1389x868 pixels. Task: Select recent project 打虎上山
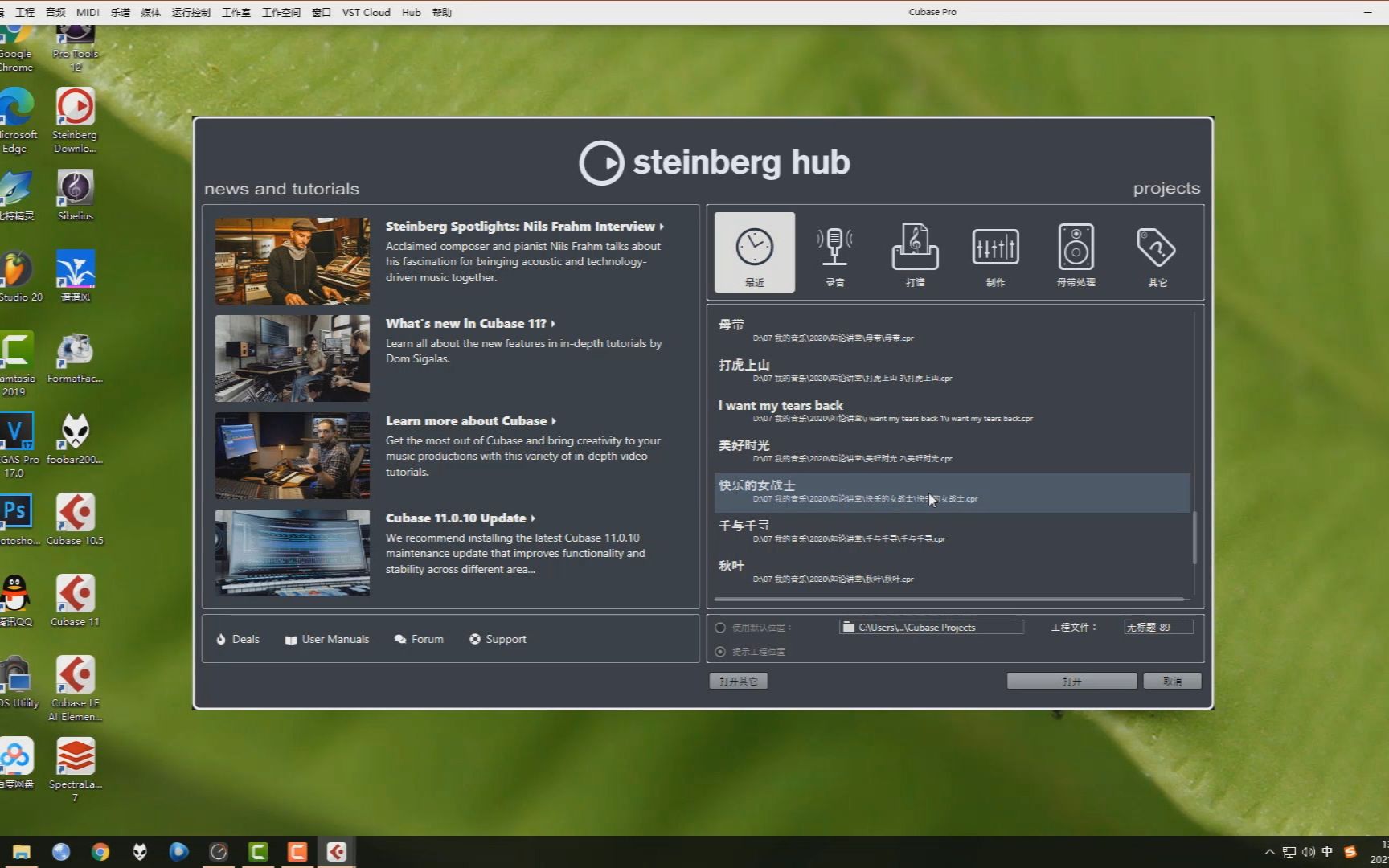pyautogui.click(x=952, y=371)
